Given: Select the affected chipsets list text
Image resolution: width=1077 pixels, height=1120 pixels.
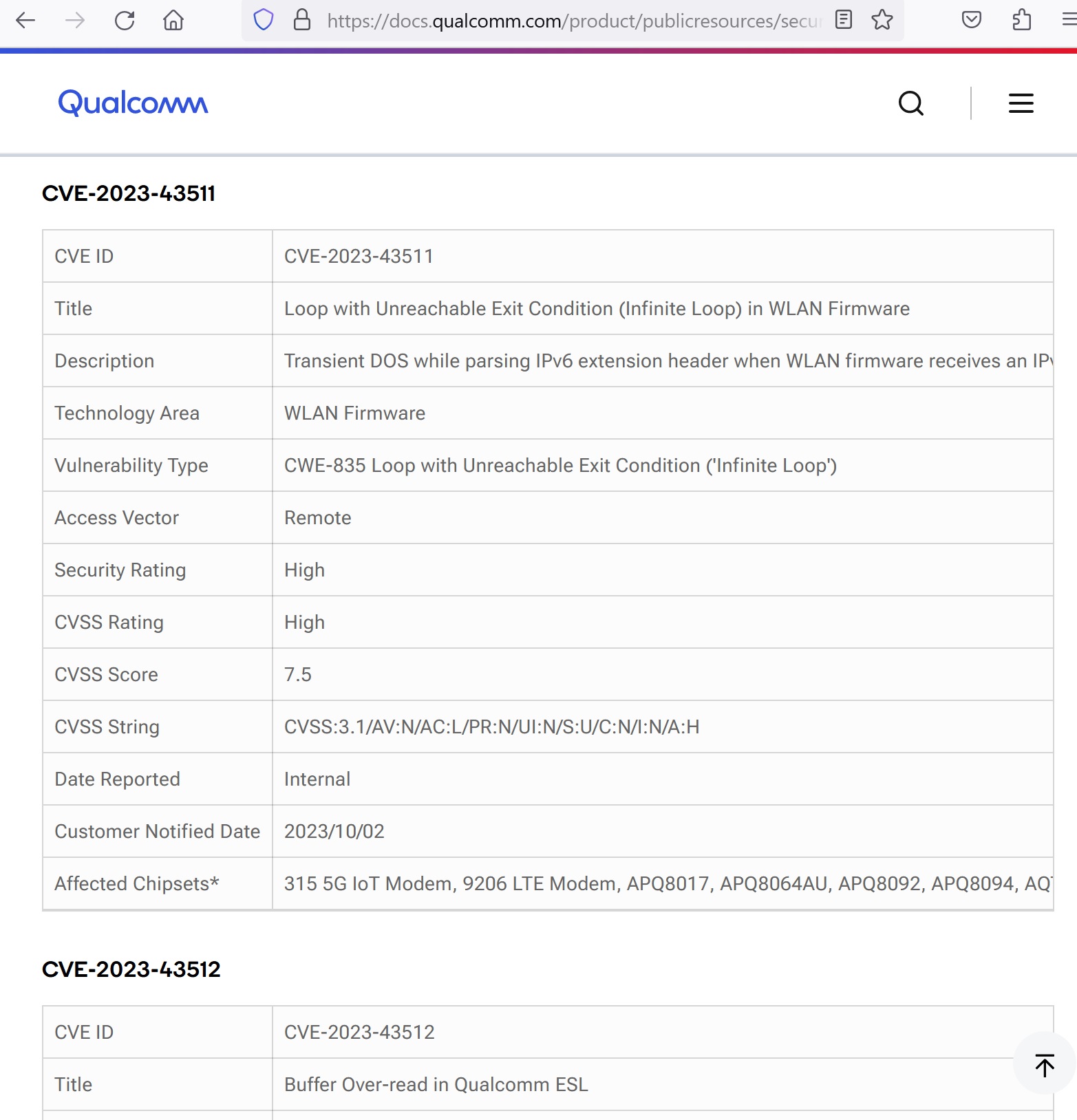Looking at the screenshot, I should (x=668, y=883).
